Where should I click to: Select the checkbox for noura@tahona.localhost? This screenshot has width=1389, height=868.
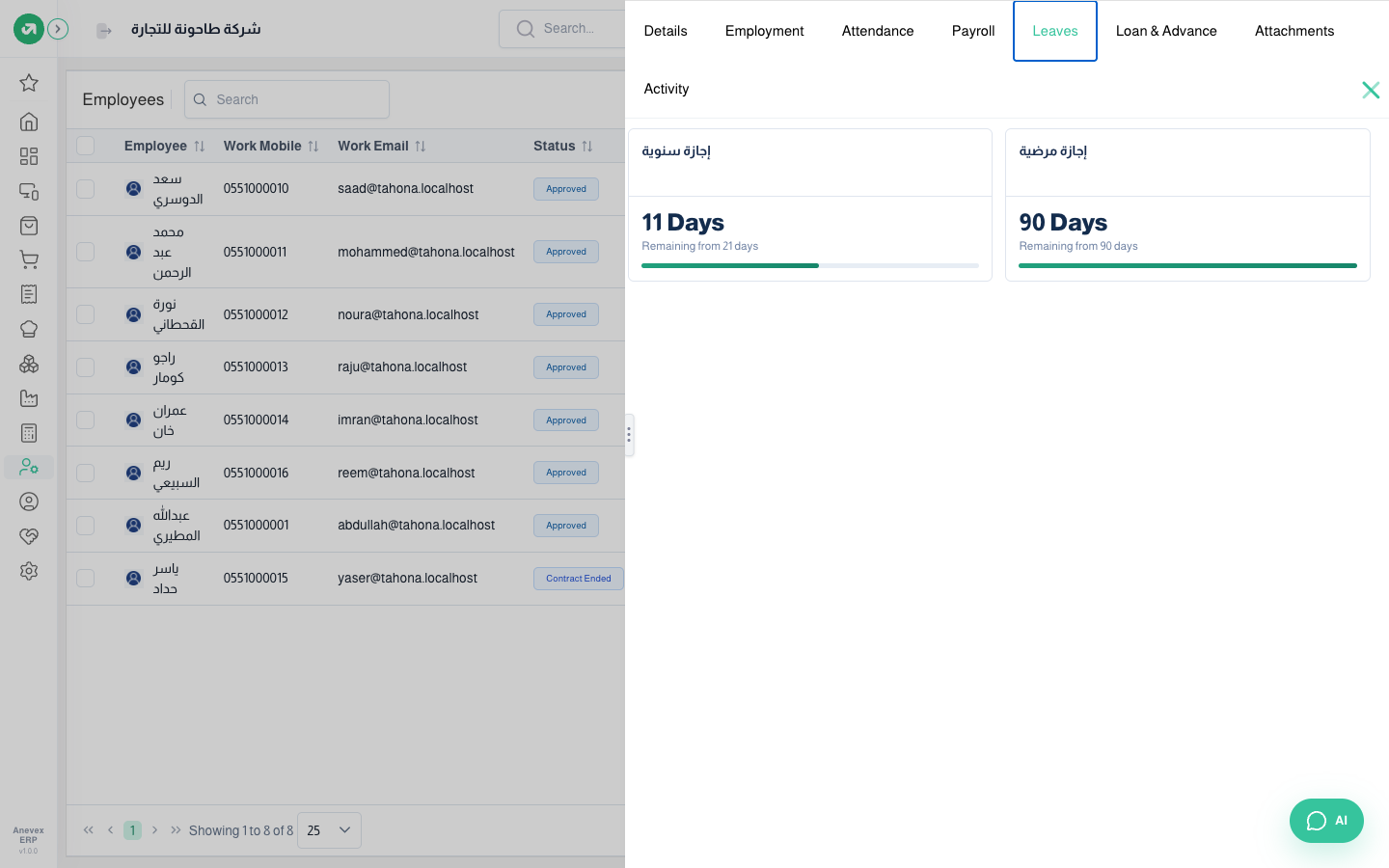(x=86, y=314)
